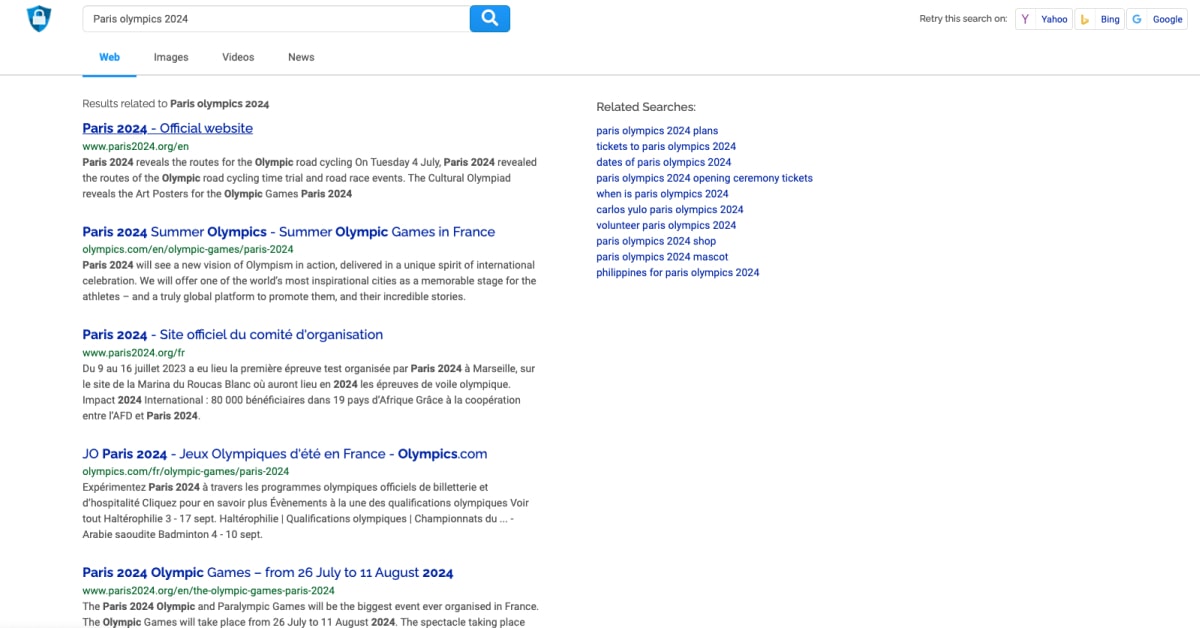This screenshot has height=628, width=1200.
Task: Switch to the Images tab
Action: point(170,57)
